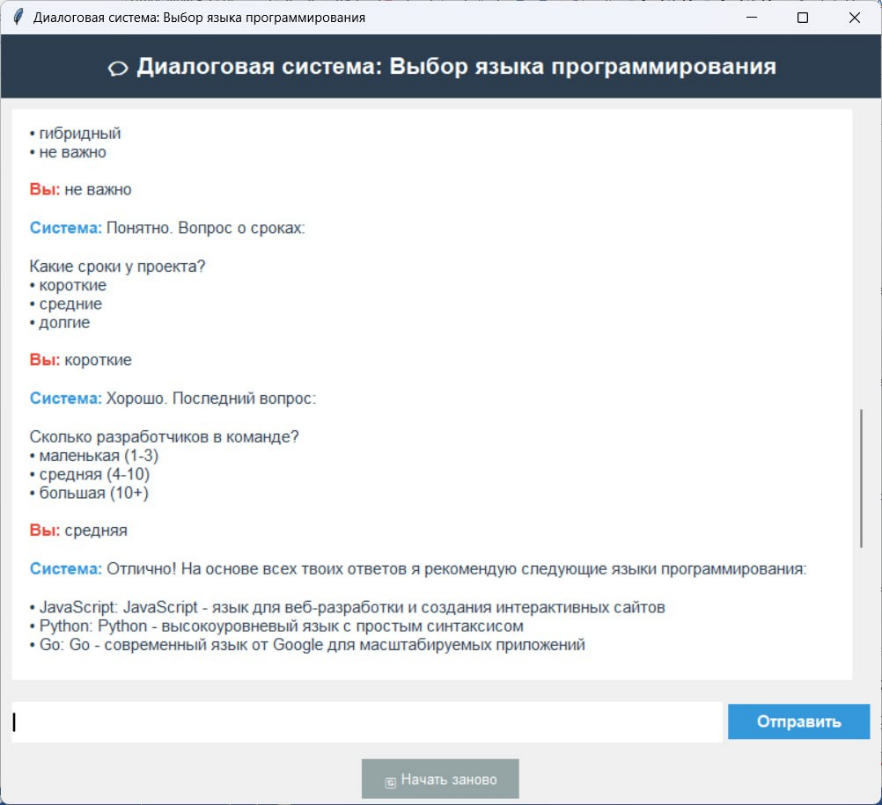Viewport: 882px width, 805px height.
Task: Click the scrollbar track above the thumb
Action: [860, 250]
